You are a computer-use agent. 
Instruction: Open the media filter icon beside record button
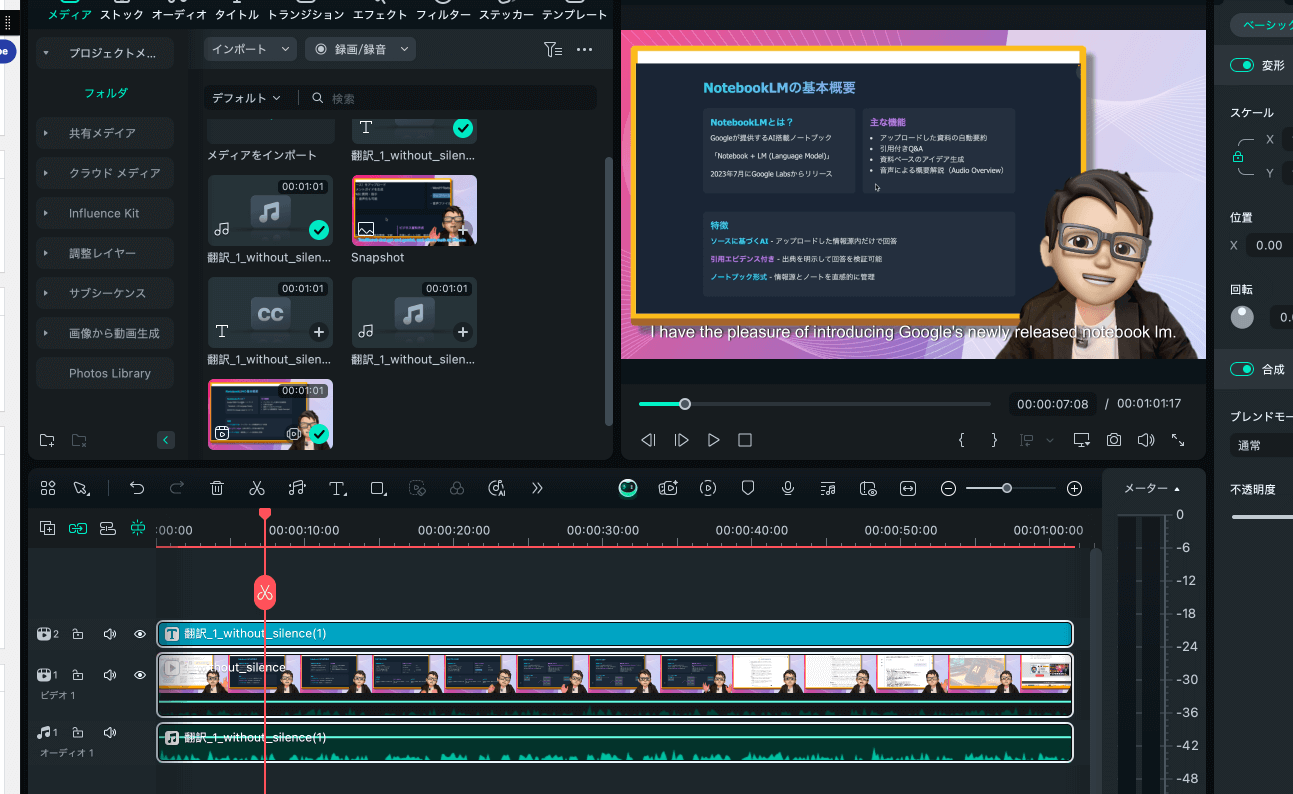(x=552, y=49)
